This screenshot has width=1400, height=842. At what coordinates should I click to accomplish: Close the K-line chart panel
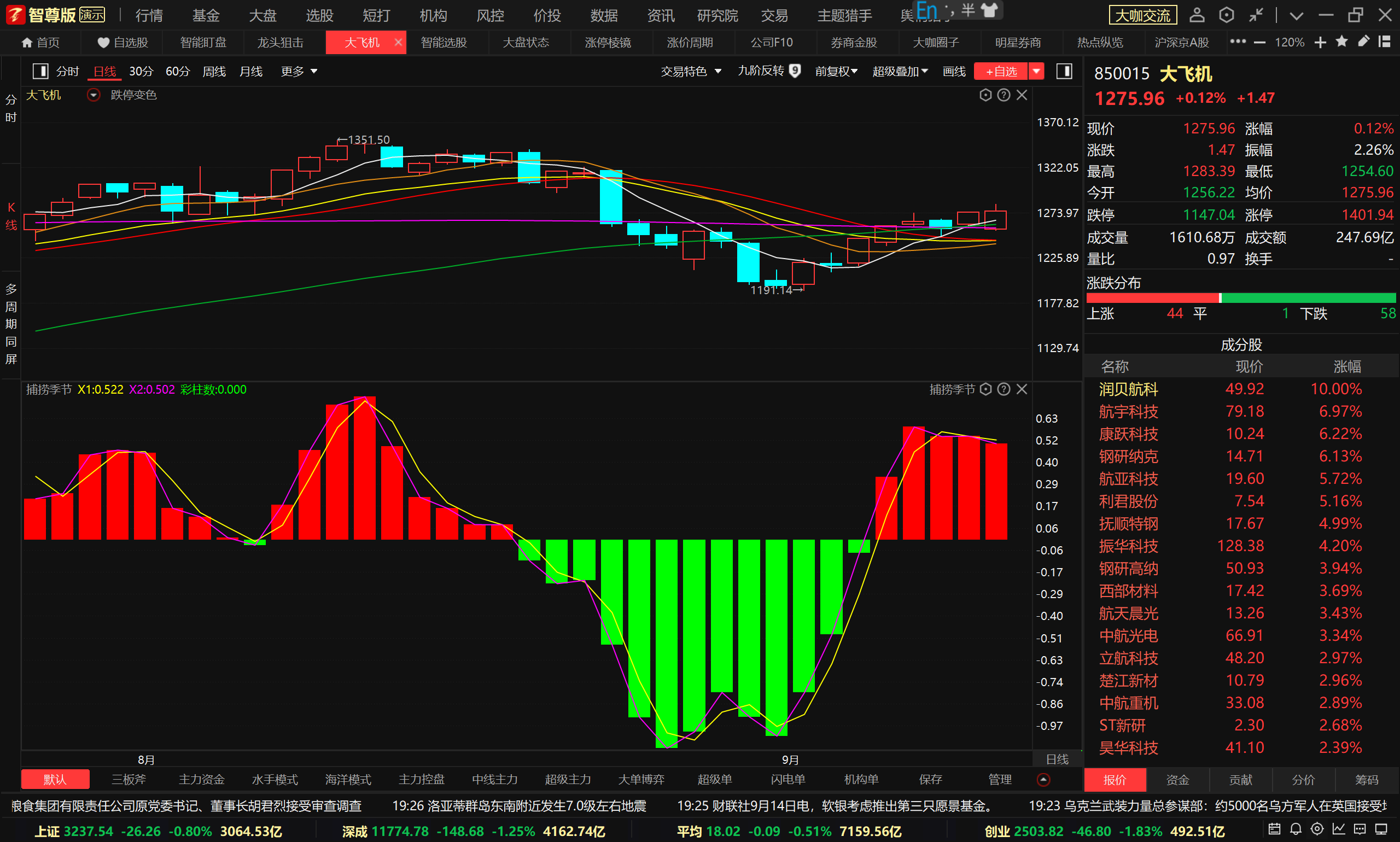pyautogui.click(x=1022, y=95)
